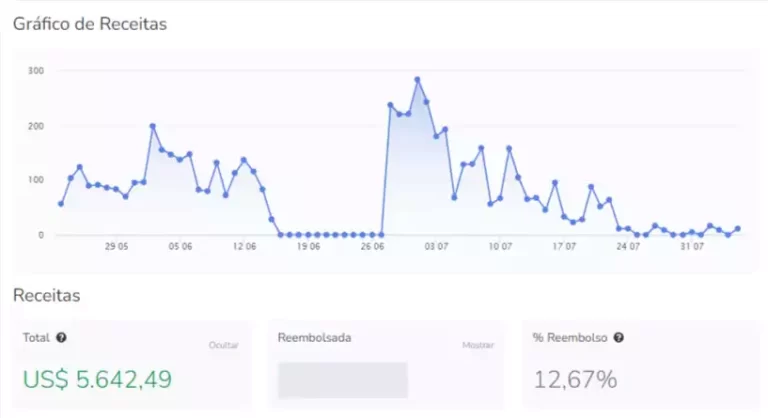This screenshot has height=418, width=768.
Task: Click the 19 06 x-axis date label
Action: point(309,246)
